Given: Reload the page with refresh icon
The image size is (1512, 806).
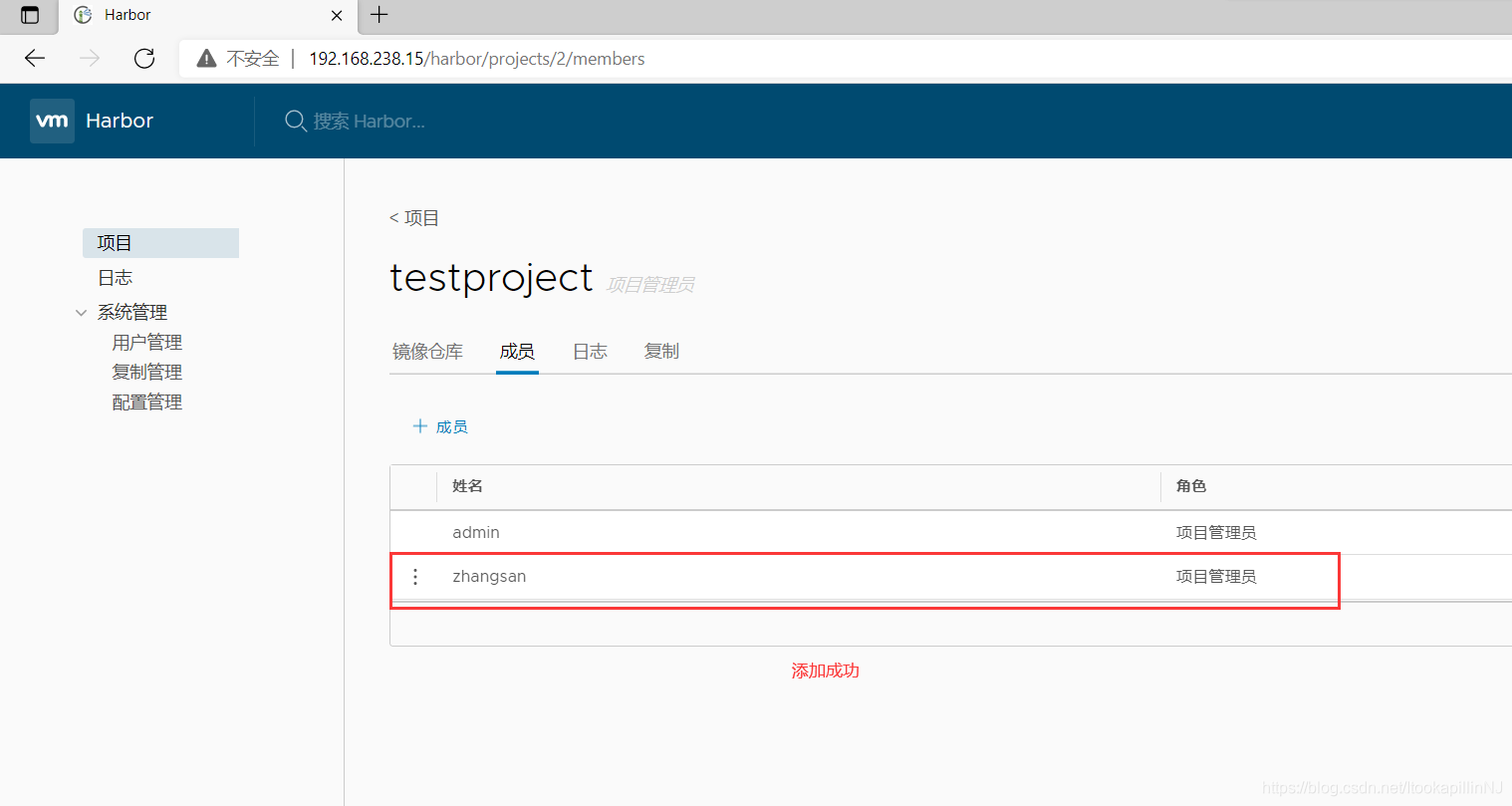Looking at the screenshot, I should pyautogui.click(x=144, y=58).
